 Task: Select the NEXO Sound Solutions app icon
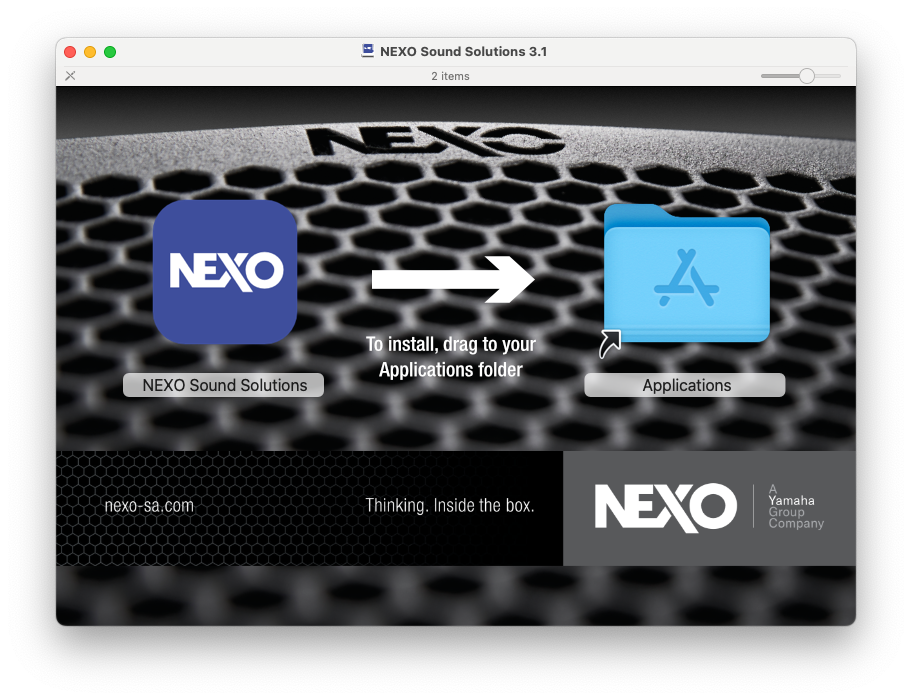coord(225,272)
